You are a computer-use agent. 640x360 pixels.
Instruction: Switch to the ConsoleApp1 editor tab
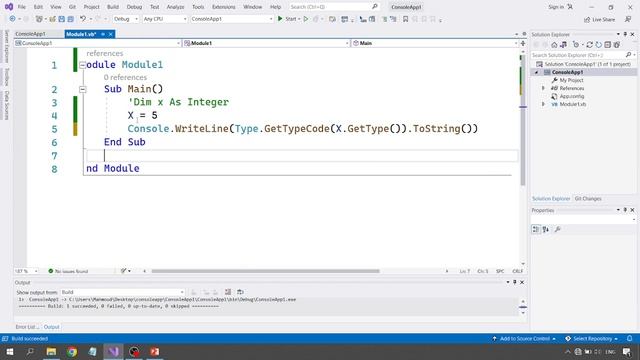pos(31,34)
